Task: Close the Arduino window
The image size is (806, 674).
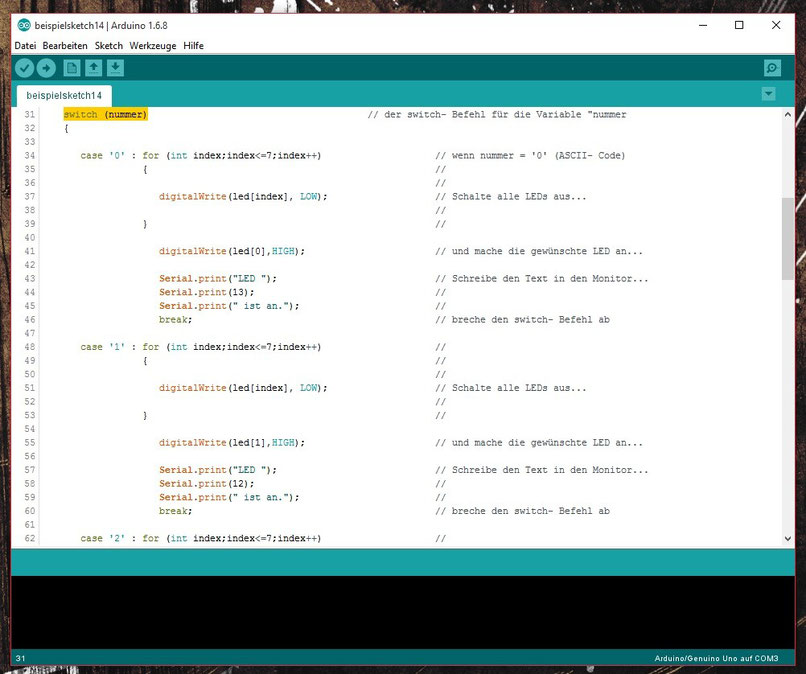Action: [x=776, y=25]
